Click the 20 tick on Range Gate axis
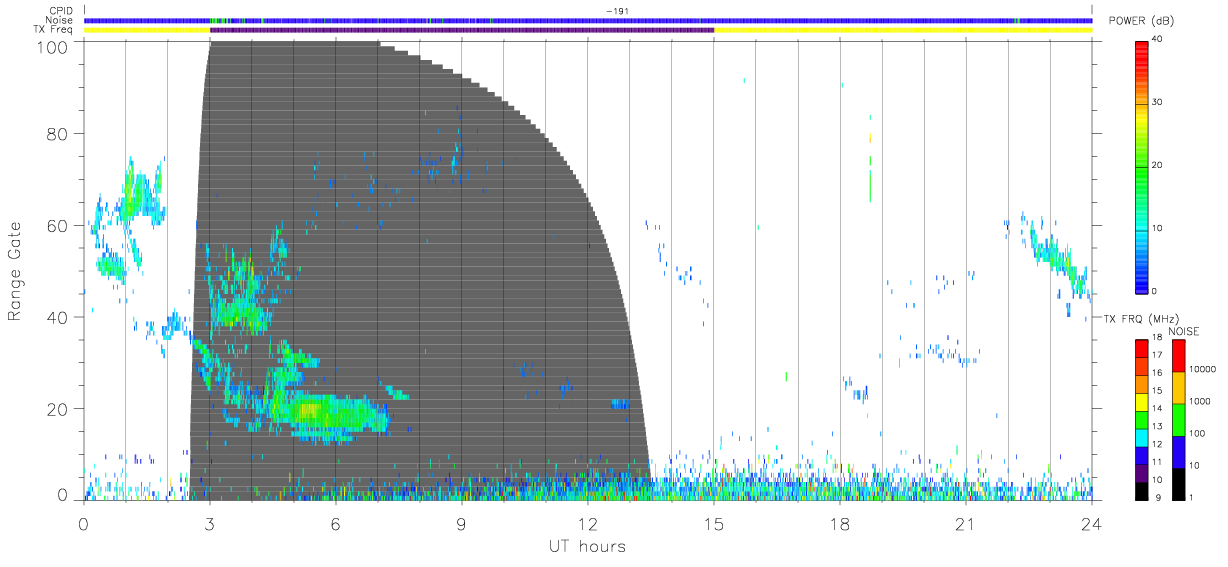Viewport: 1228px width, 567px height. (59, 409)
